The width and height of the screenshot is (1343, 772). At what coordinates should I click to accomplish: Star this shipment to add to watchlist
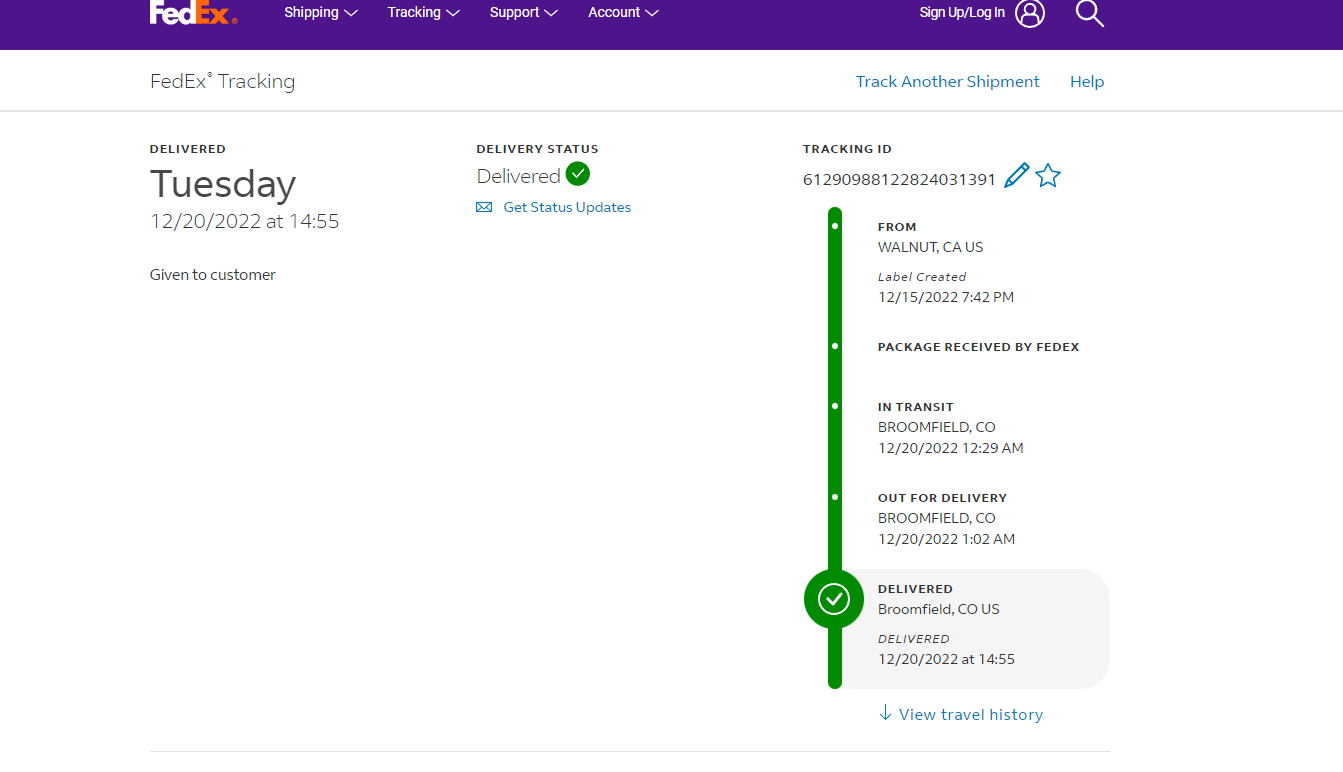click(1047, 176)
